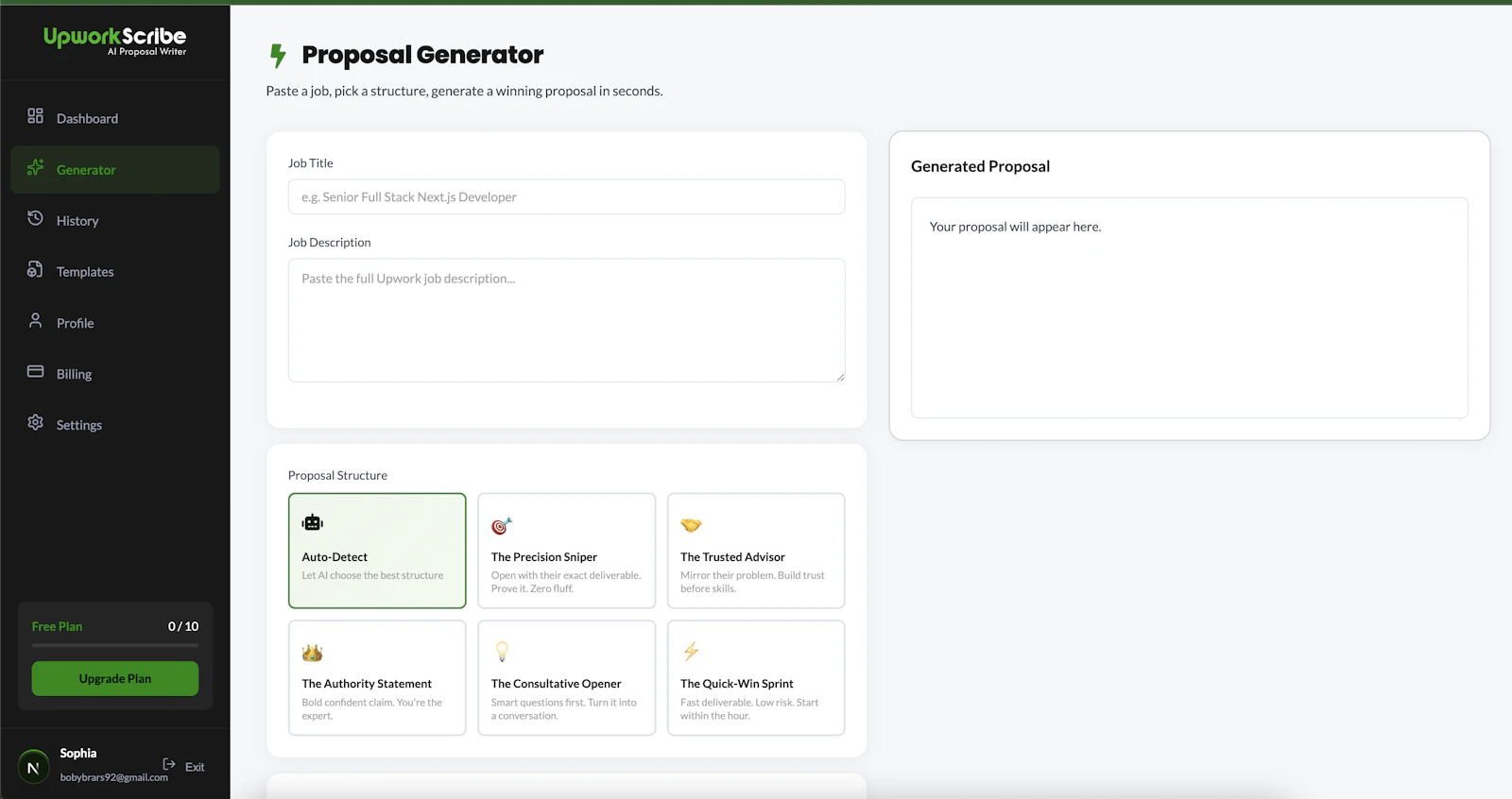The width and height of the screenshot is (1512, 799).
Task: Click the Generated Proposal output box
Action: coord(1190,307)
